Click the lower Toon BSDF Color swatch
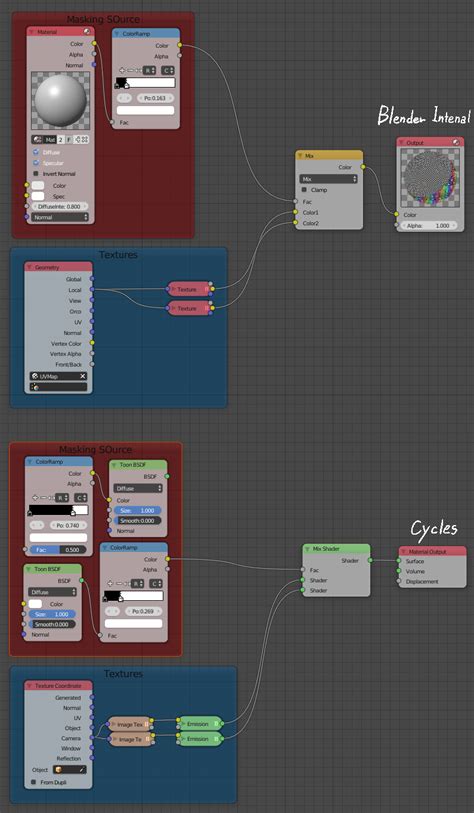Viewport: 474px width, 813px height. (x=35, y=604)
